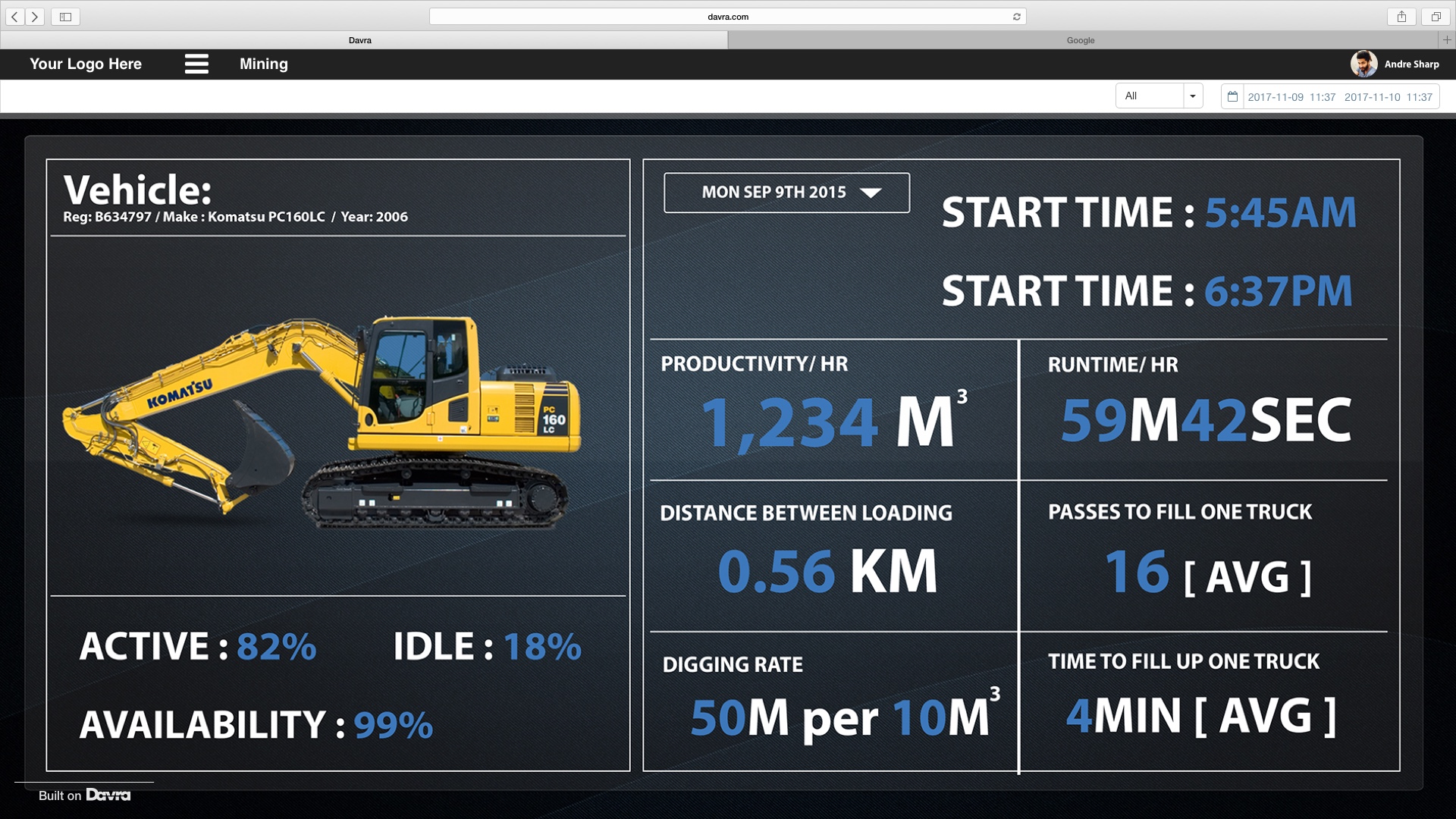Image resolution: width=1456 pixels, height=819 pixels.
Task: Open the MON SEP 9TH 2015 date dropdown
Action: (786, 193)
